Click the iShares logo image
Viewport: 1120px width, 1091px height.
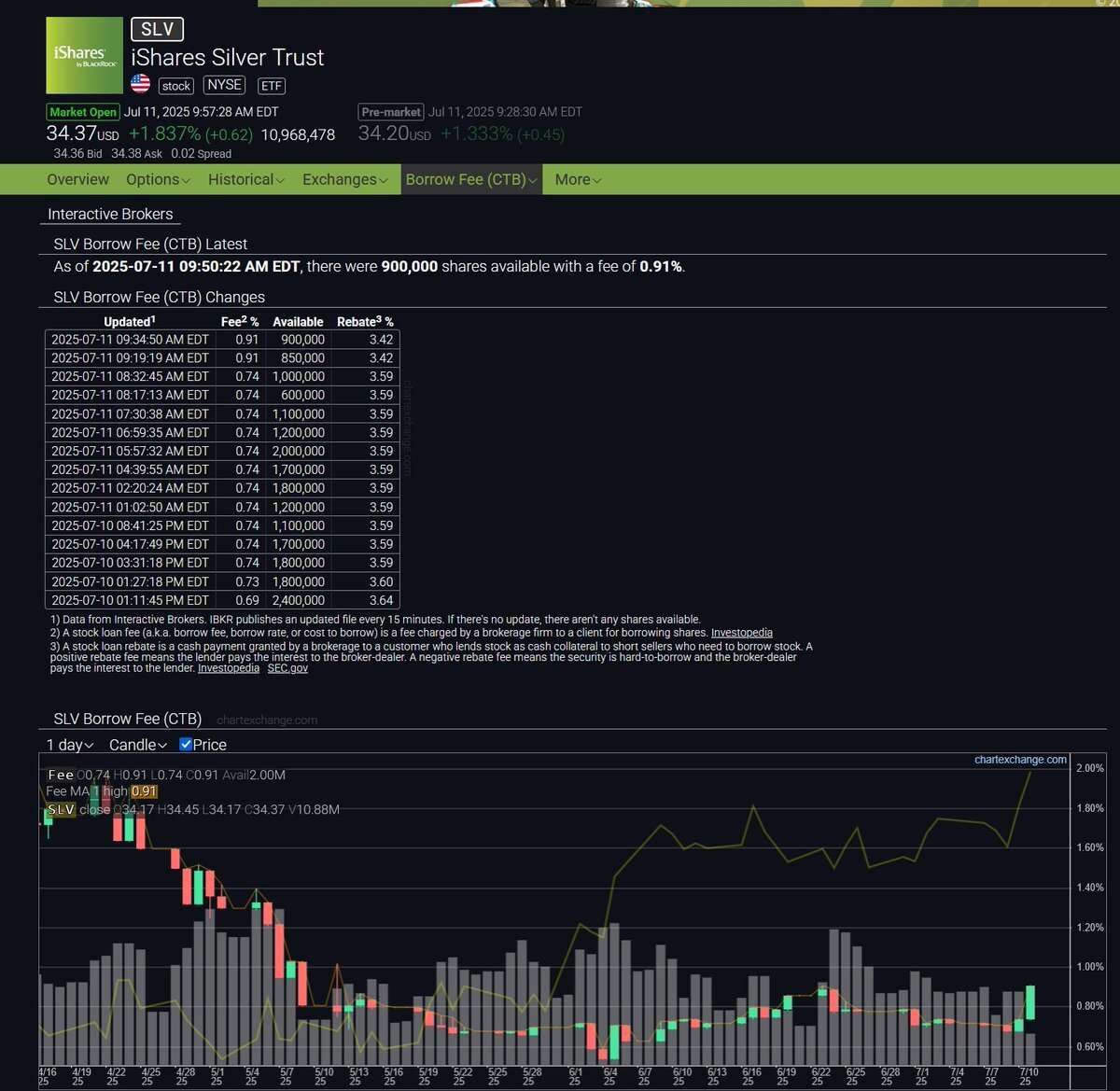pos(84,55)
